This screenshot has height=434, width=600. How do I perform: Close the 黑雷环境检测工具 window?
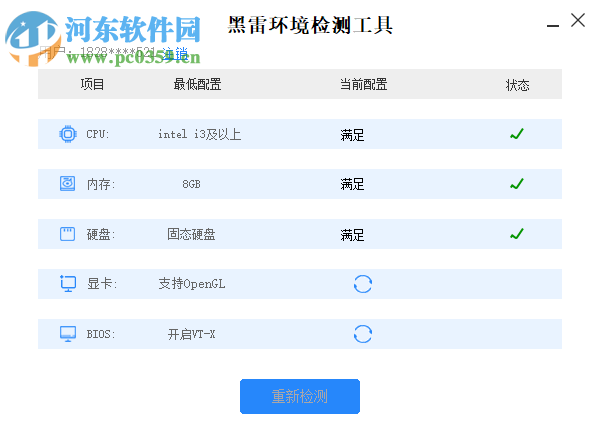coord(578,20)
